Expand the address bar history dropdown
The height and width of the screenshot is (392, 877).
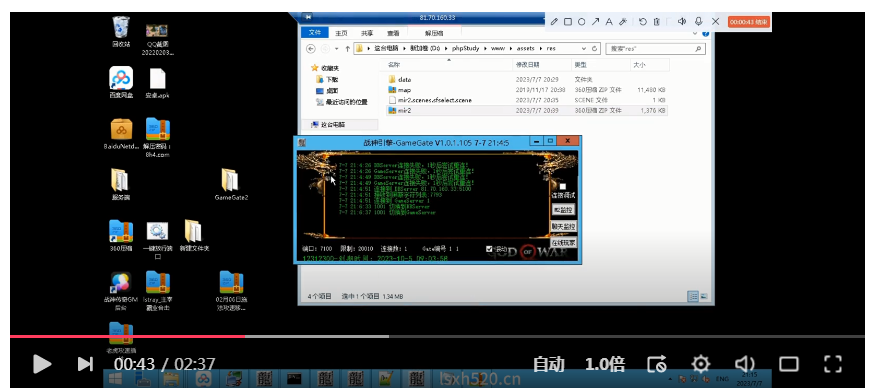[584, 49]
